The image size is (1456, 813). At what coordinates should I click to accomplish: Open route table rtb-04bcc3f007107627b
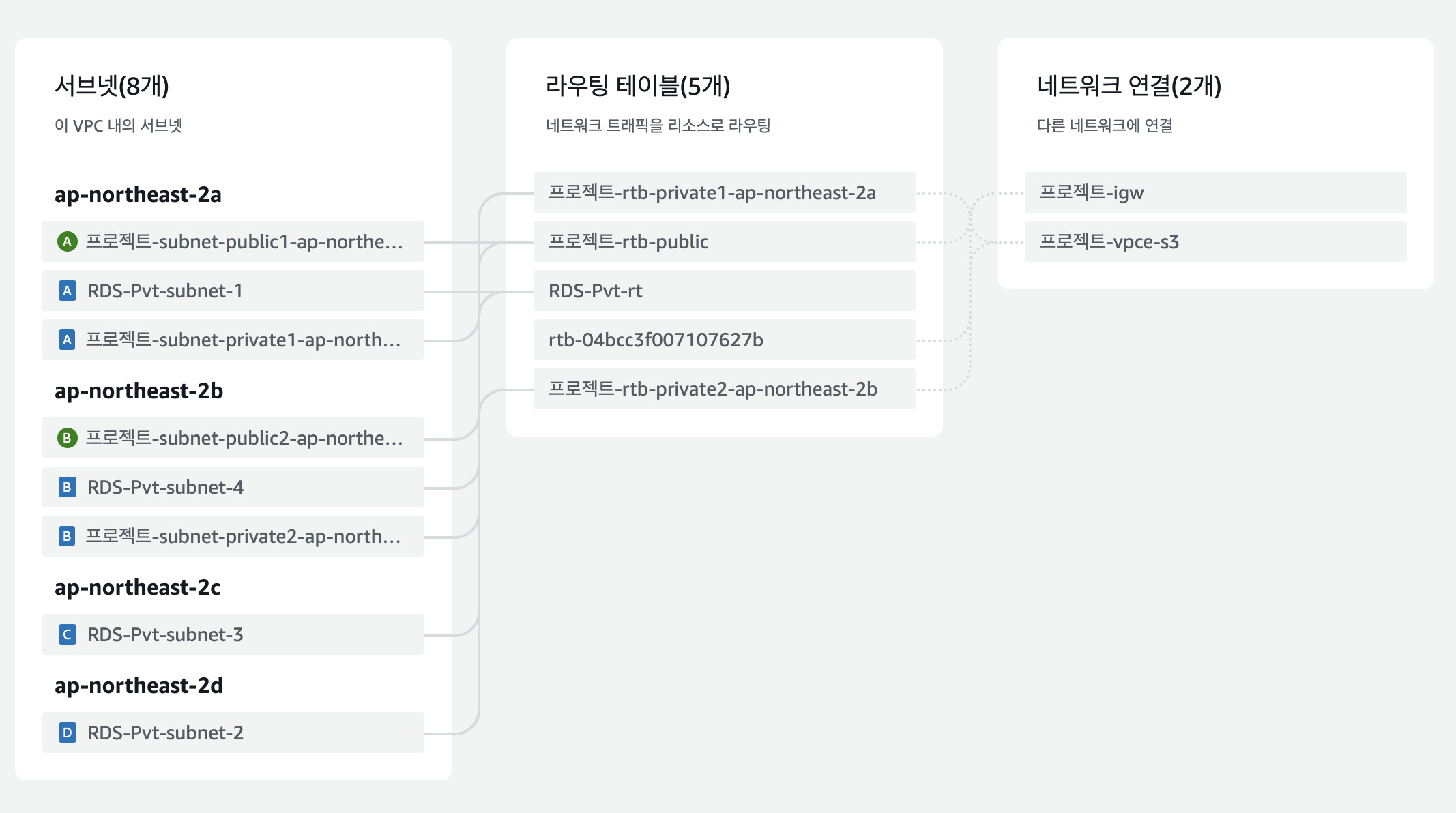[656, 340]
